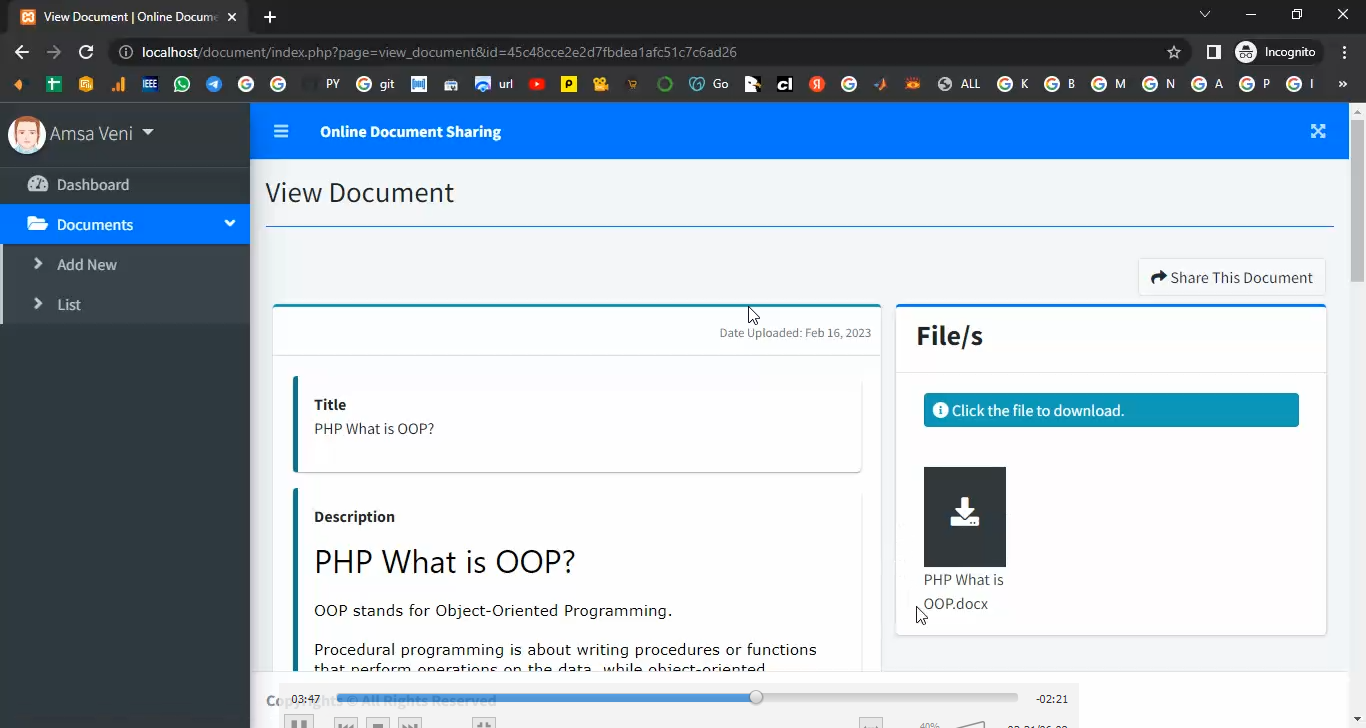Click the fullscreen expand icon in header
Image resolution: width=1366 pixels, height=728 pixels.
coord(1318,131)
